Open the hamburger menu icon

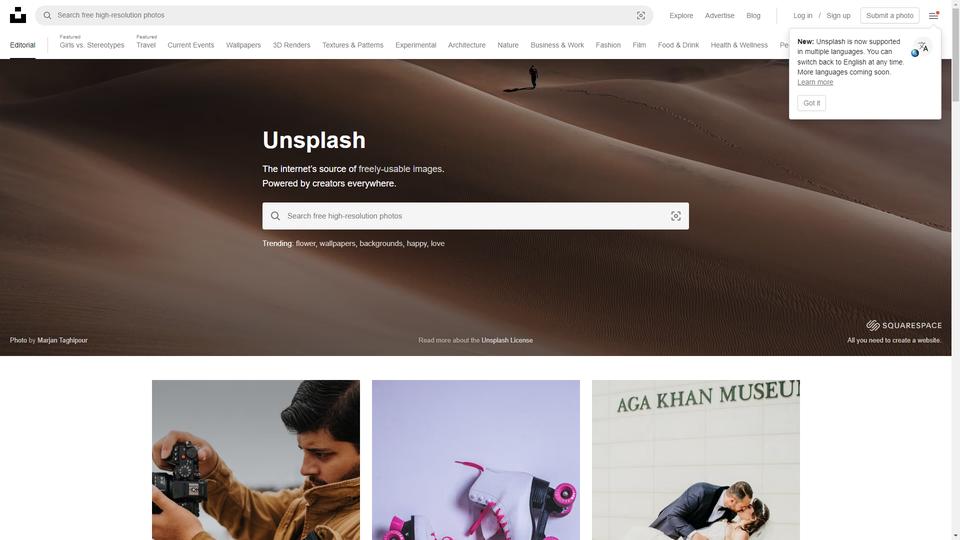click(x=933, y=15)
